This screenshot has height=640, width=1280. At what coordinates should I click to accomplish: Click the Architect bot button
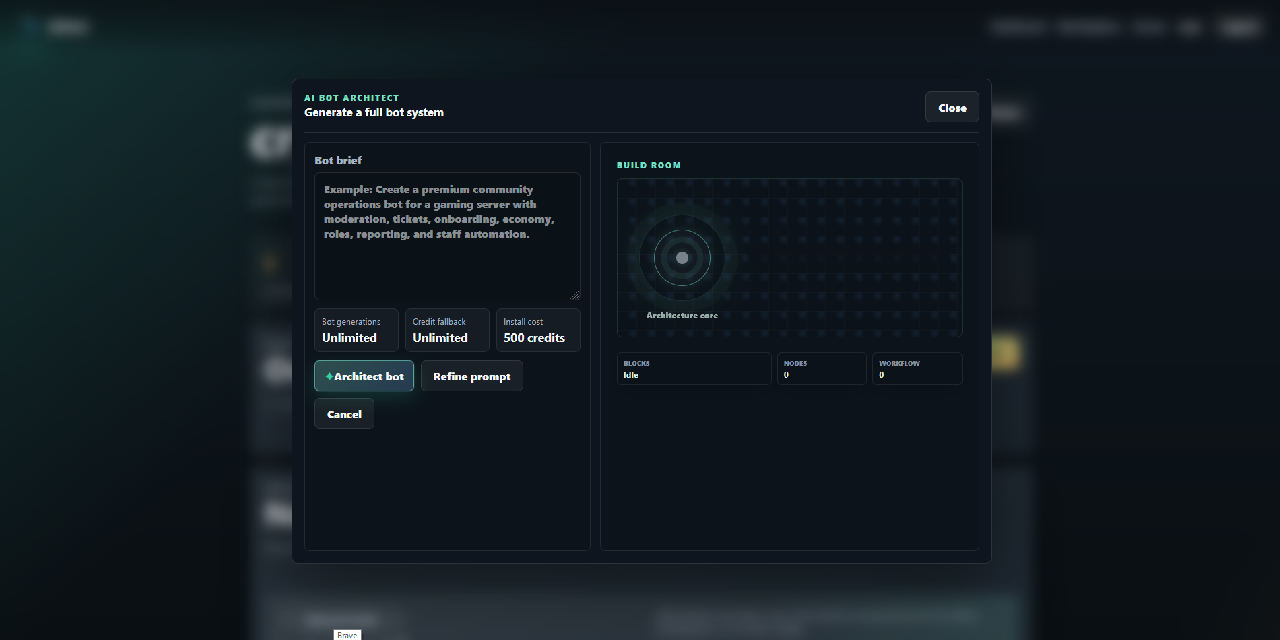[364, 376]
